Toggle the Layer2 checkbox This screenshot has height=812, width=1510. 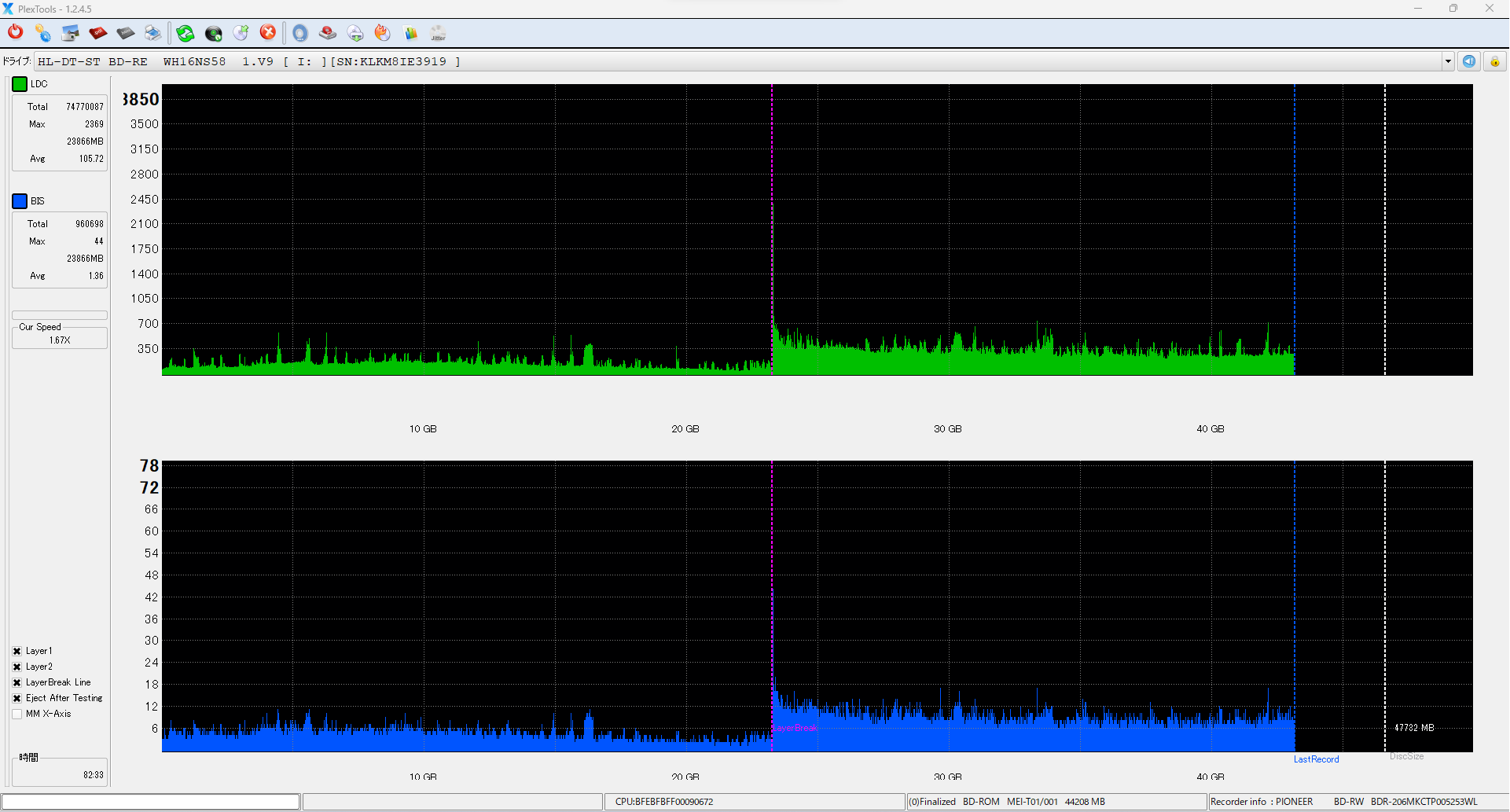(17, 667)
